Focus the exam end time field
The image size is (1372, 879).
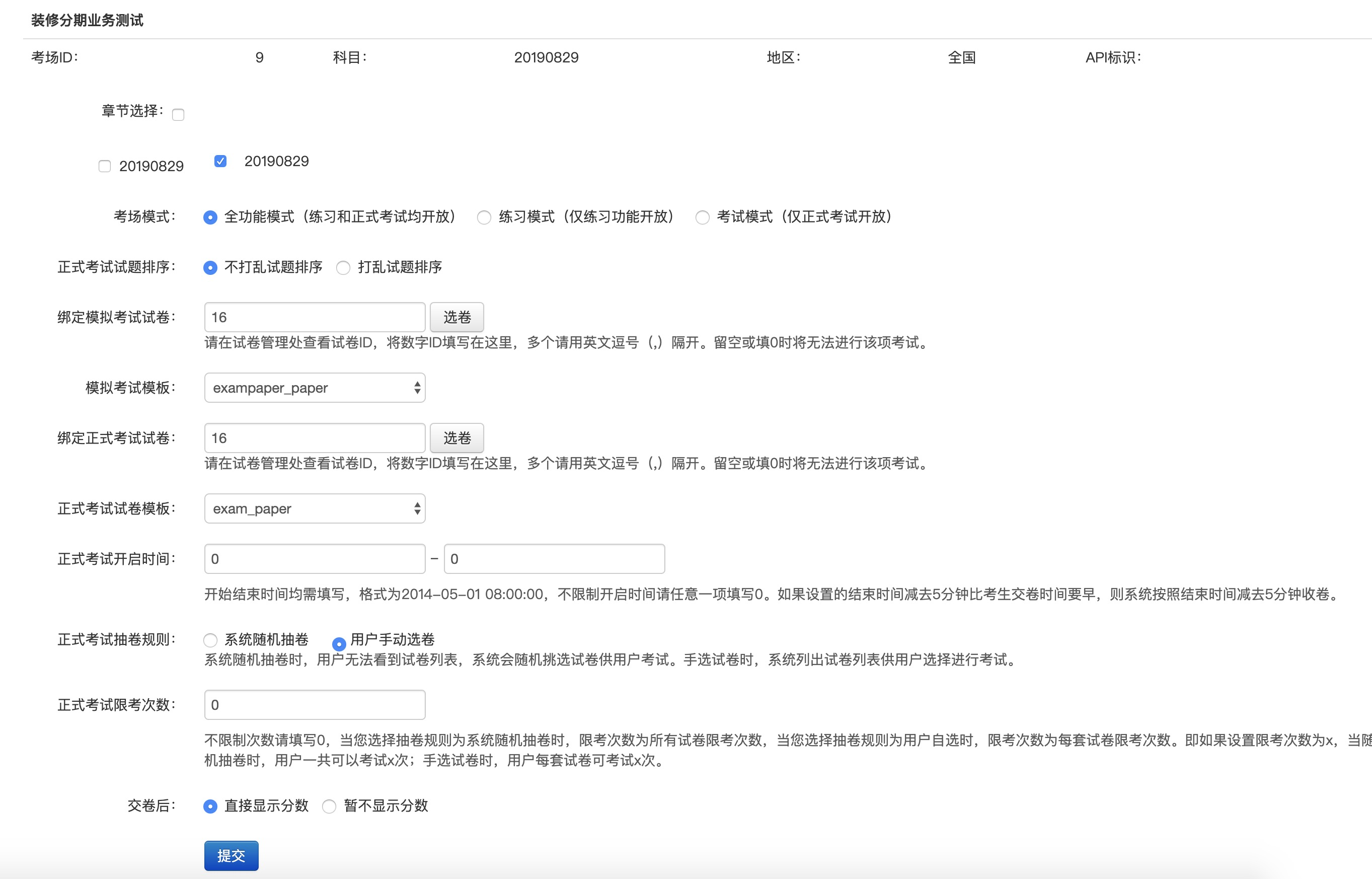point(555,559)
